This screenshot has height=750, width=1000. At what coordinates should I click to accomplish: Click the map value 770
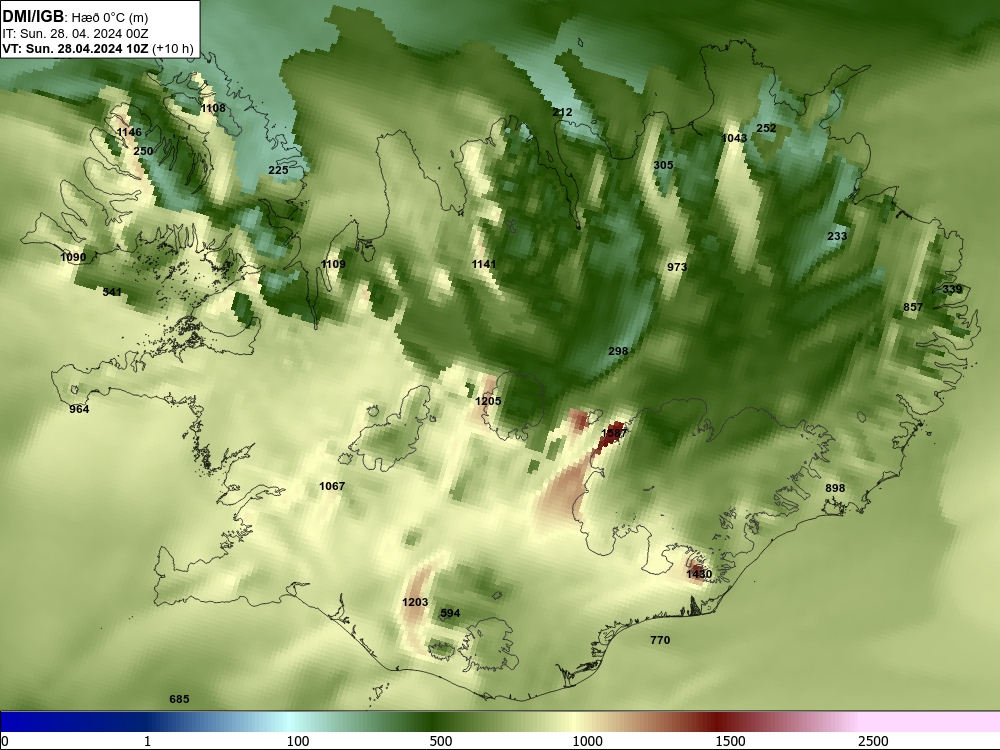[x=660, y=640]
